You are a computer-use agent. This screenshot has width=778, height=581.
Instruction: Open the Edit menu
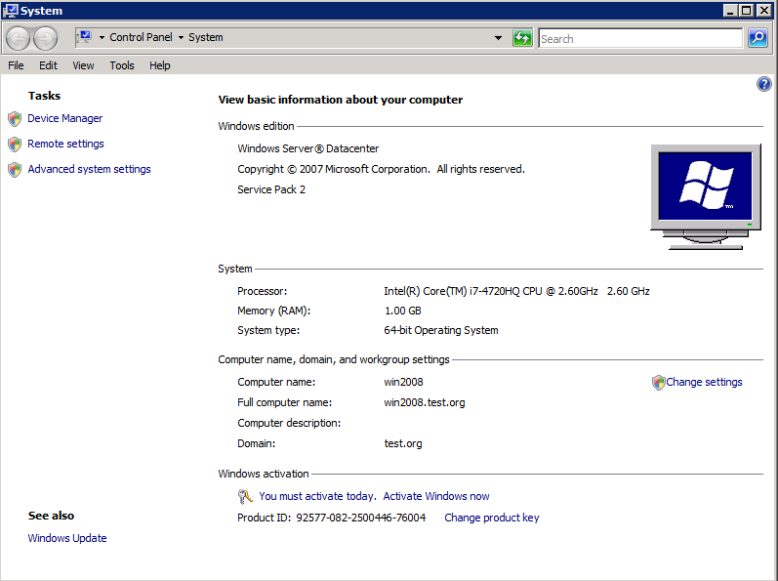(48, 65)
